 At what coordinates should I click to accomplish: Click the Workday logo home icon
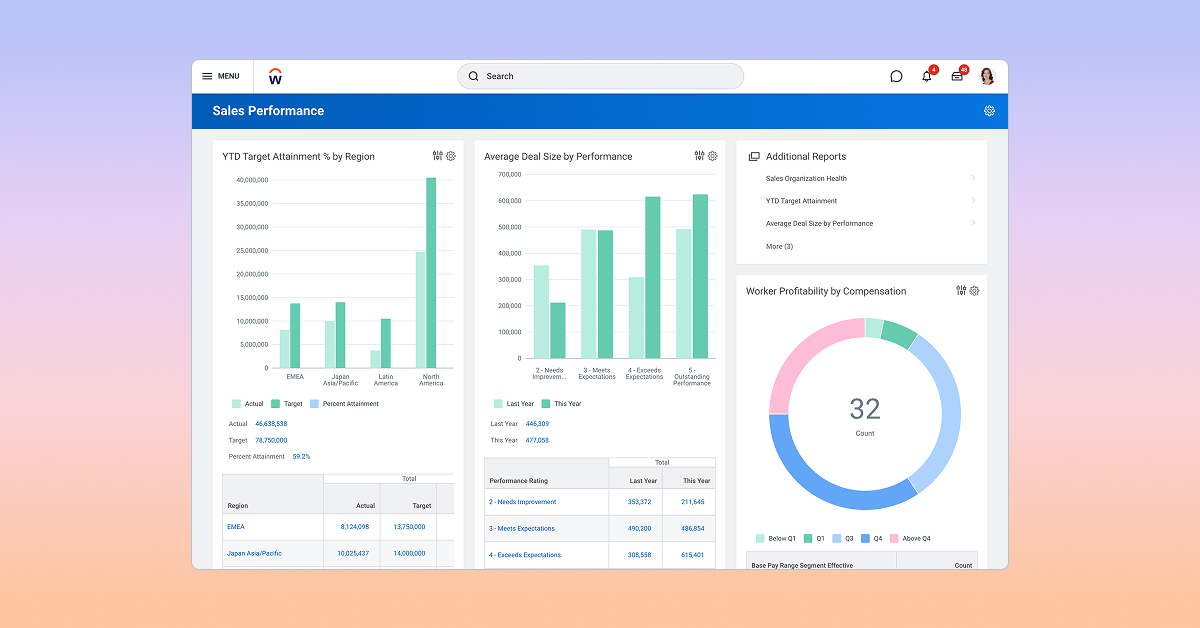[276, 76]
